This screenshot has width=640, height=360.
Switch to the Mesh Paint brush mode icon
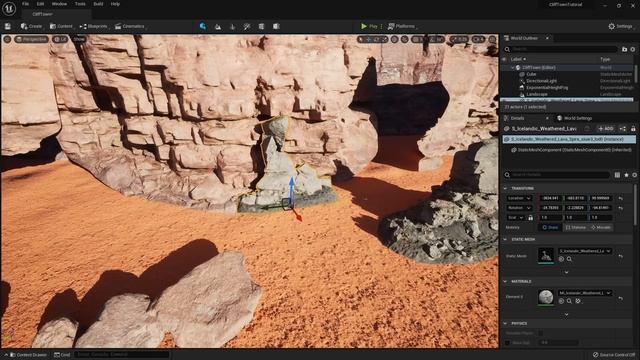coord(247,27)
